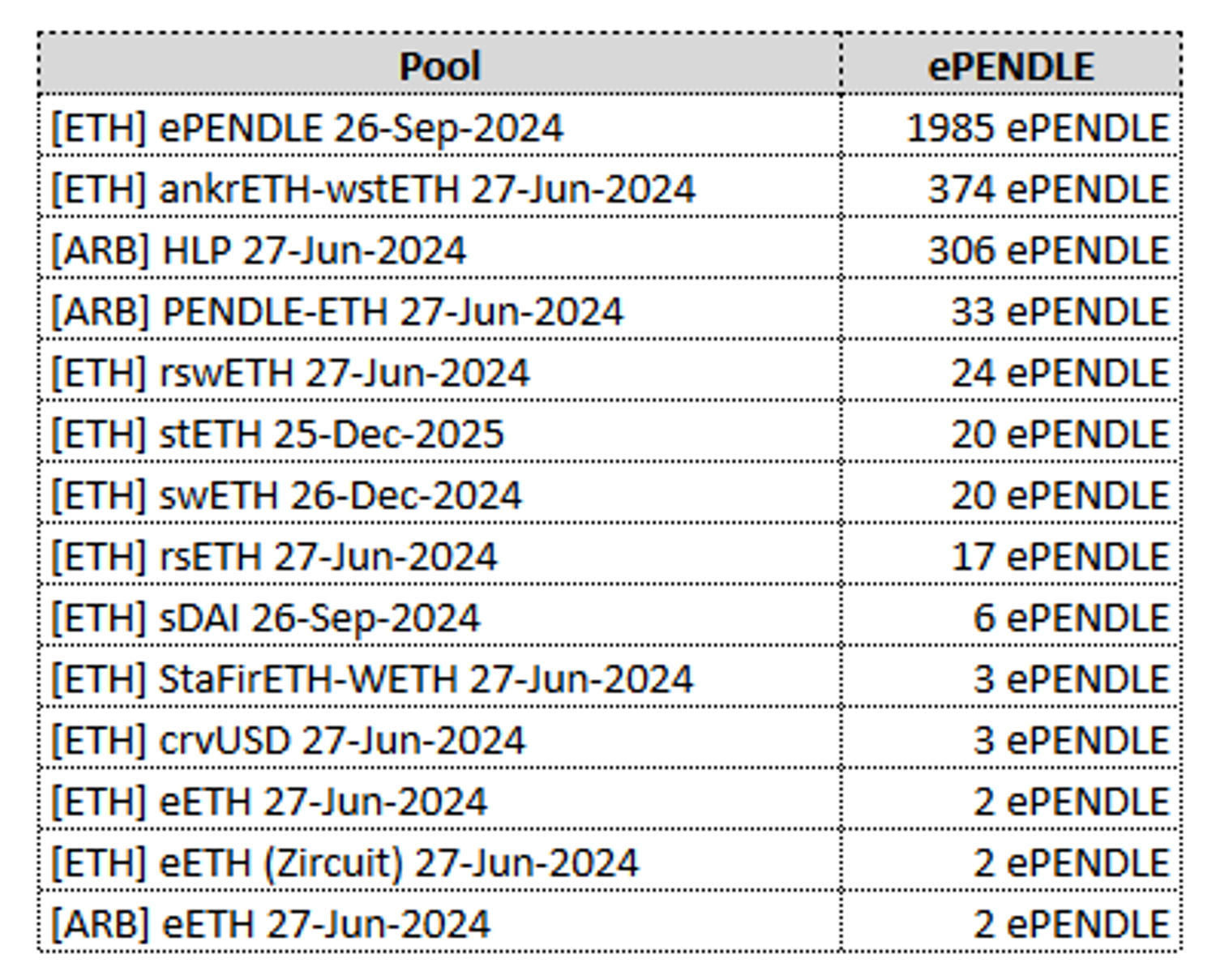This screenshot has height=980, width=1216.
Task: Click the crvUSD 27-Jun-2024 pool cell
Action: pyautogui.click(x=288, y=741)
